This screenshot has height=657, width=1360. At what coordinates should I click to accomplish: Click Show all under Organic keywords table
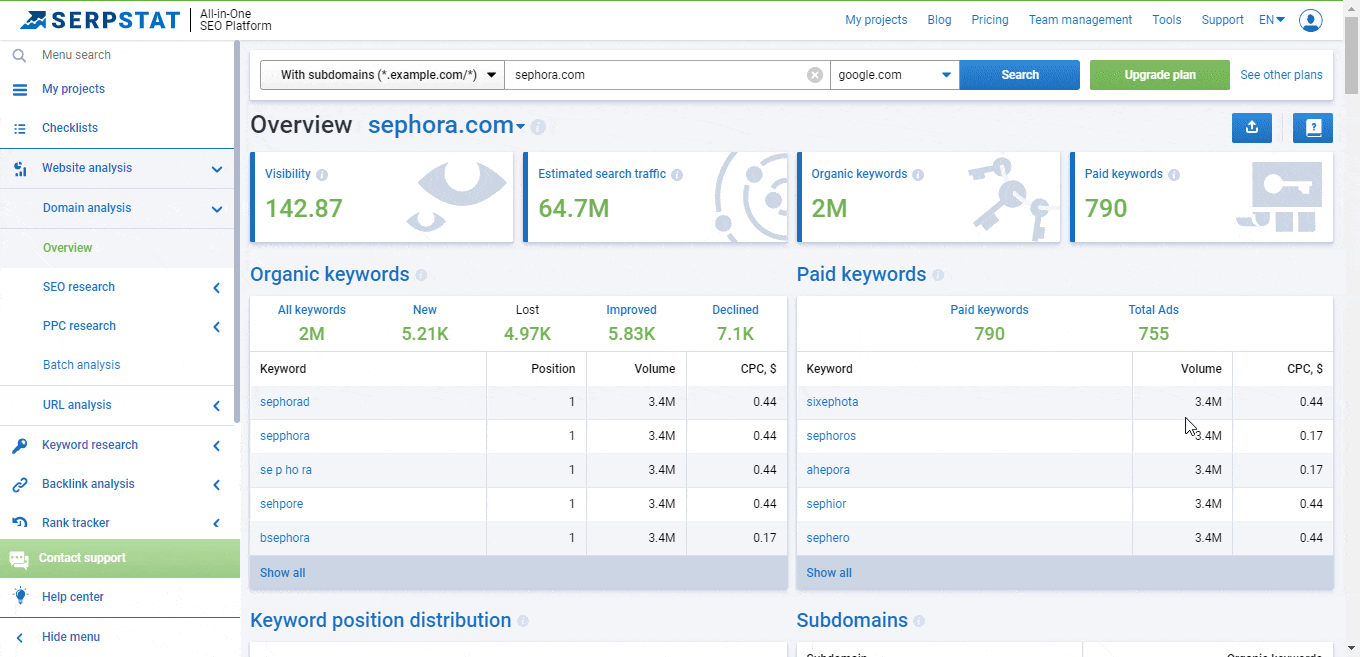(x=283, y=573)
